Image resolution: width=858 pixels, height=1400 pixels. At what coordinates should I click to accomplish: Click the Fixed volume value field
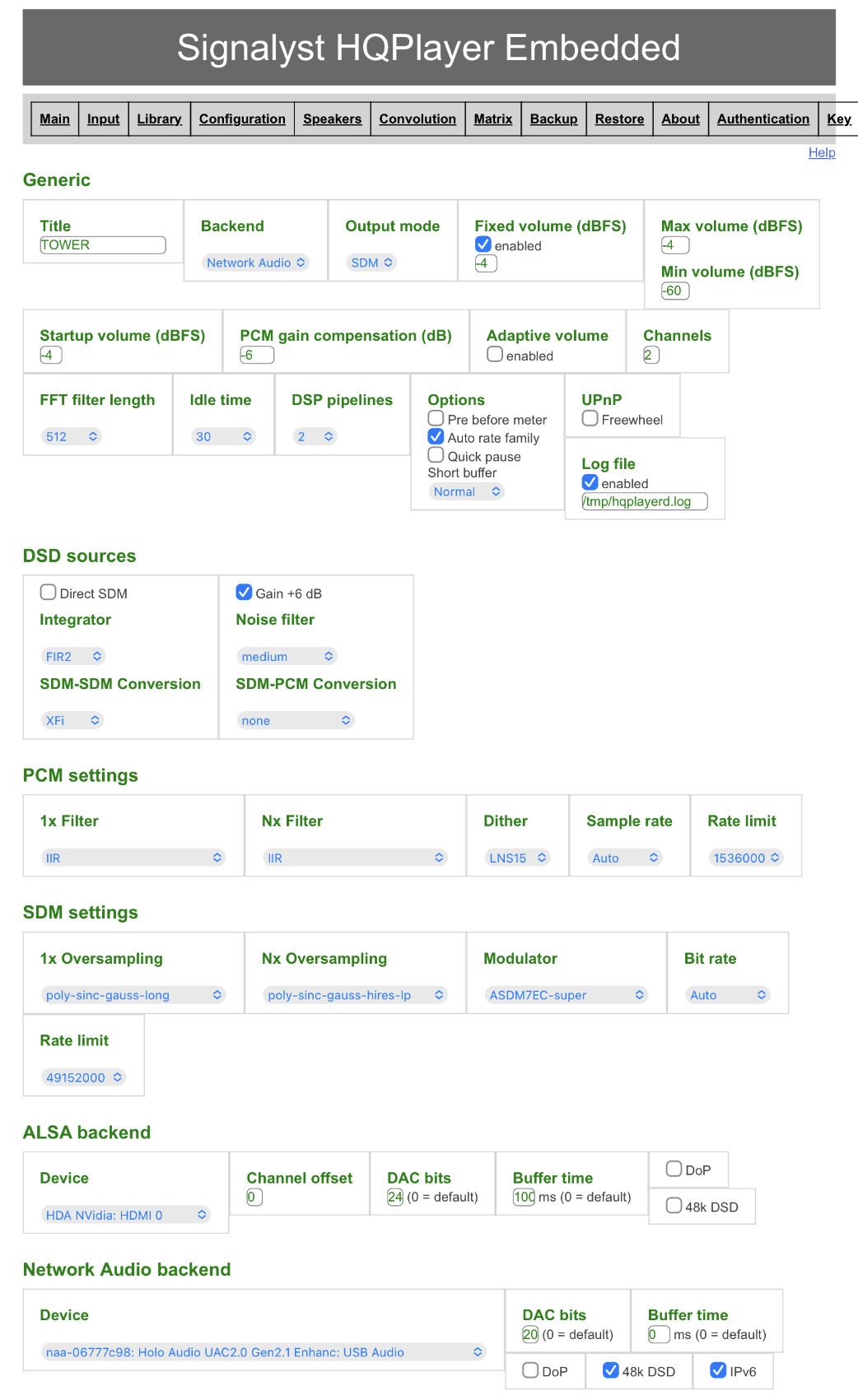click(x=486, y=263)
